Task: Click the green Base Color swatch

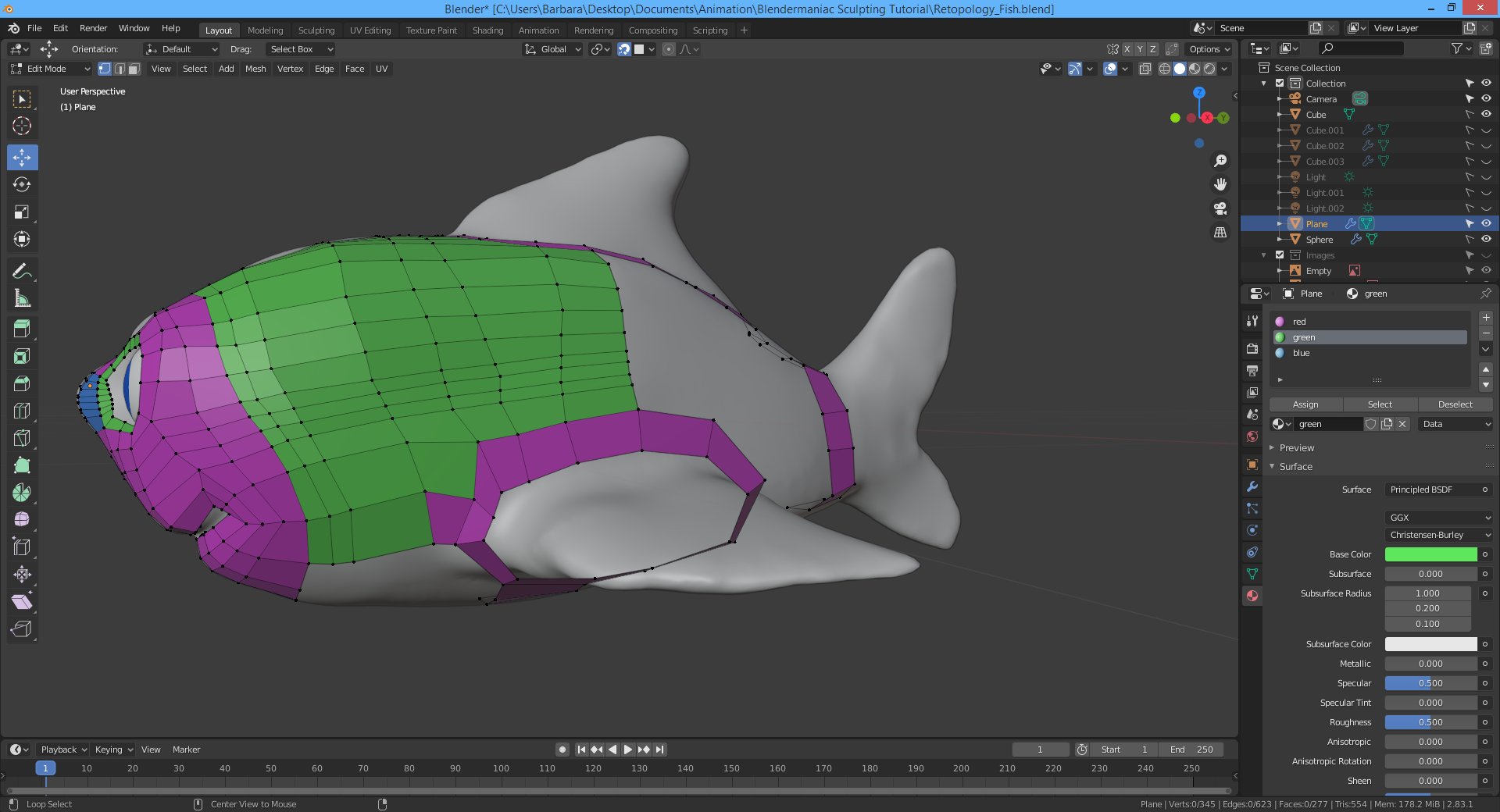Action: click(1430, 554)
